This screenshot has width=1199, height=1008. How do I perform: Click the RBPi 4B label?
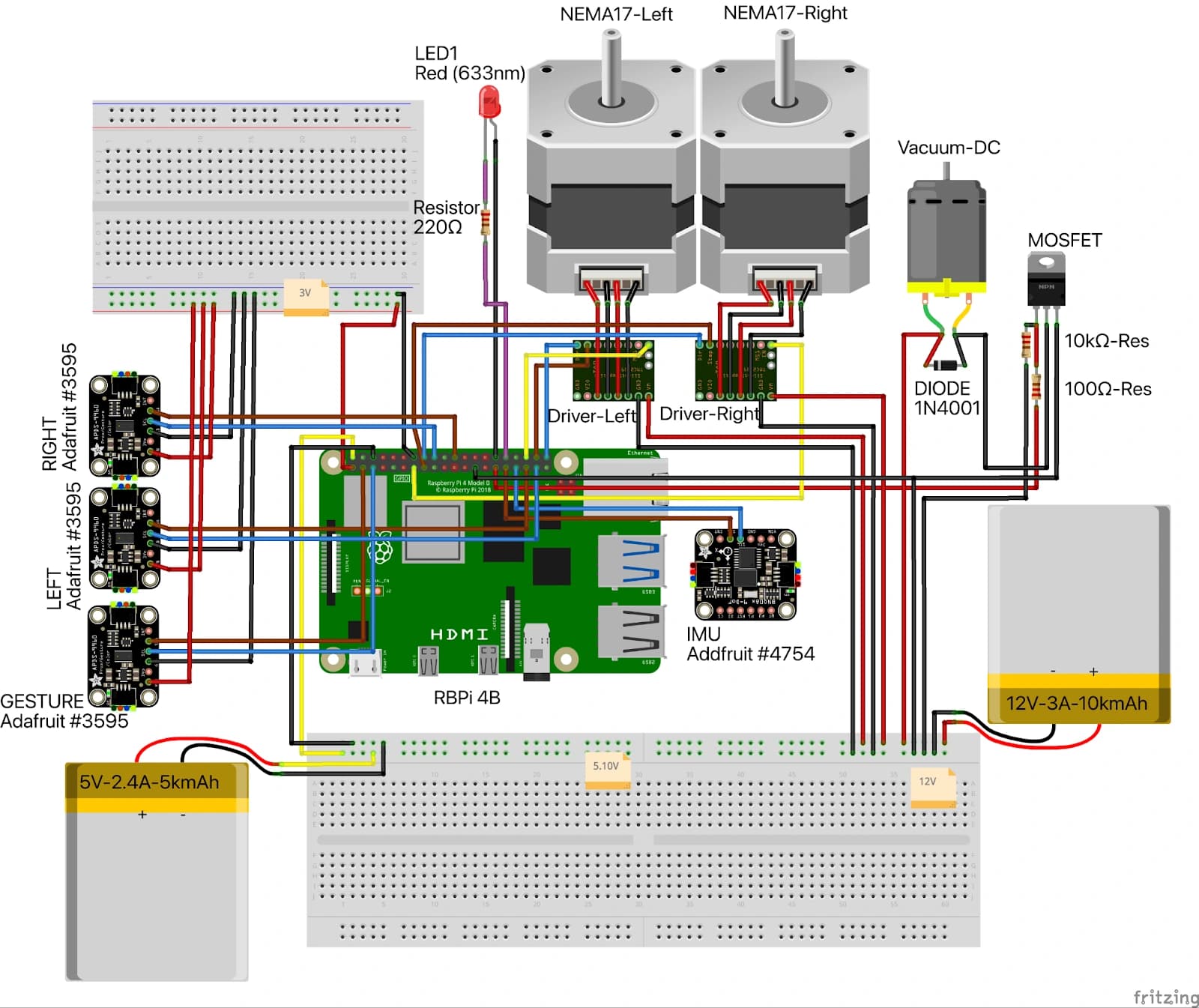click(x=467, y=698)
